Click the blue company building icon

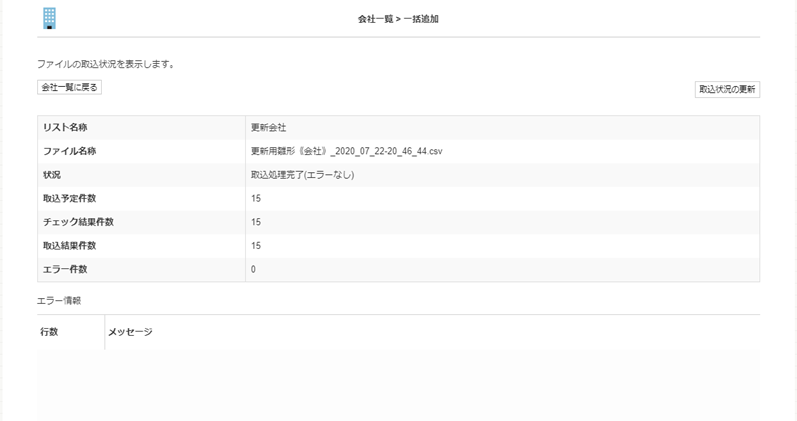coord(49,18)
